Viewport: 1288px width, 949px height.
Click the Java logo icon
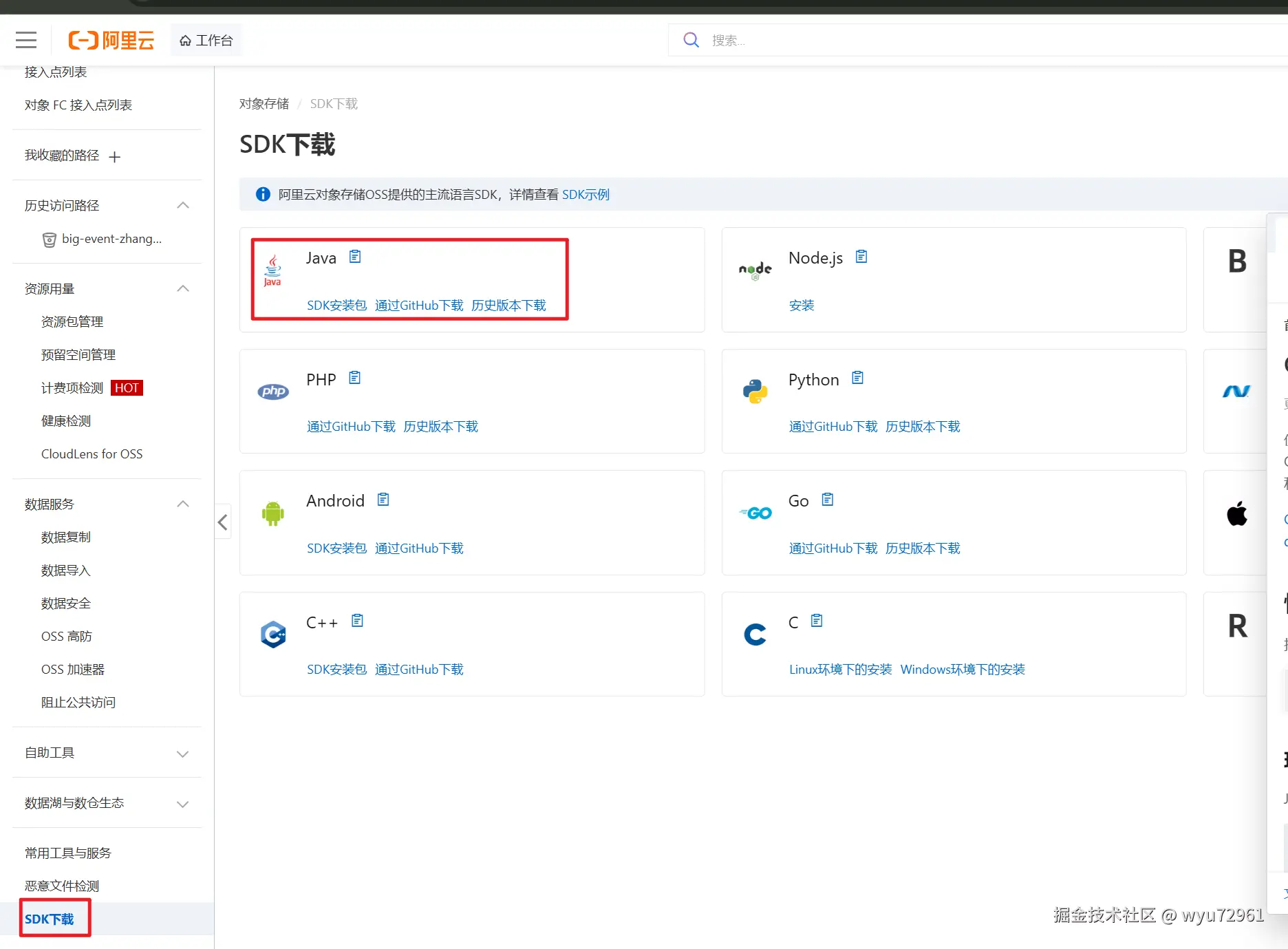273,270
